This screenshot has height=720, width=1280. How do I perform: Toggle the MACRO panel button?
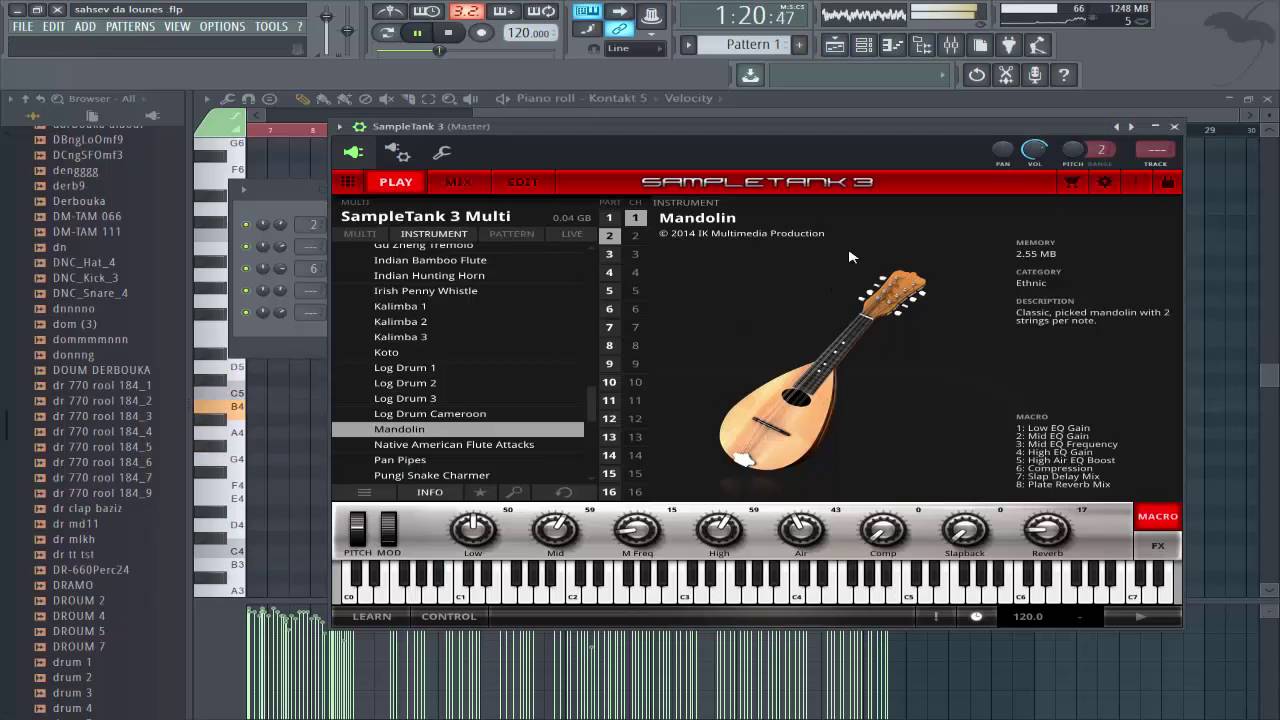tap(1157, 516)
